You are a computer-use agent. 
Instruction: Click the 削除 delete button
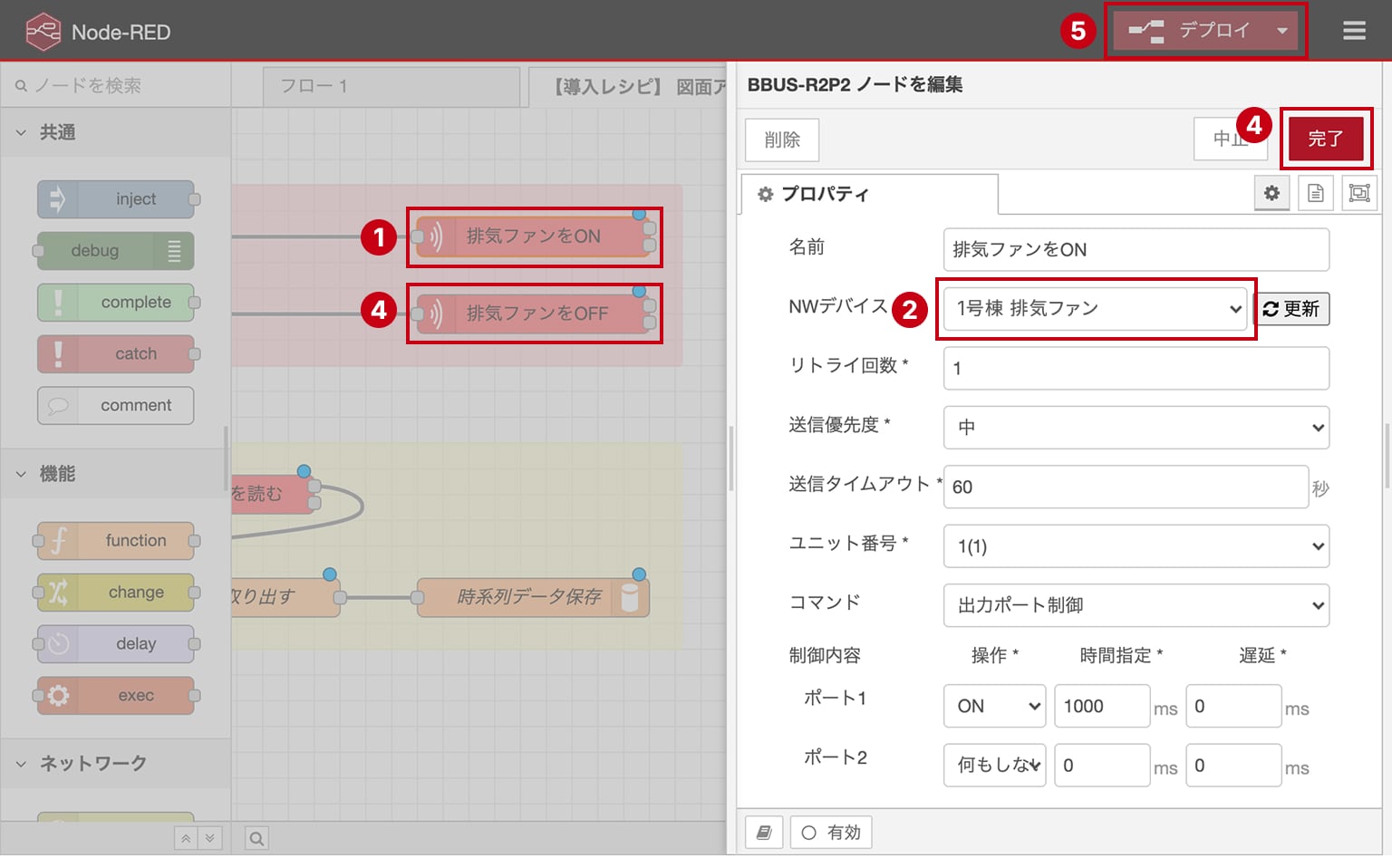click(x=782, y=140)
